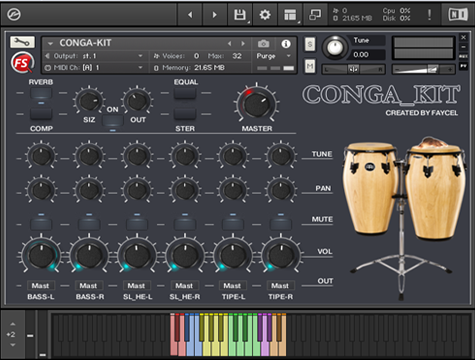
Task: Go to next preset arrow in top bar
Action: 215,15
